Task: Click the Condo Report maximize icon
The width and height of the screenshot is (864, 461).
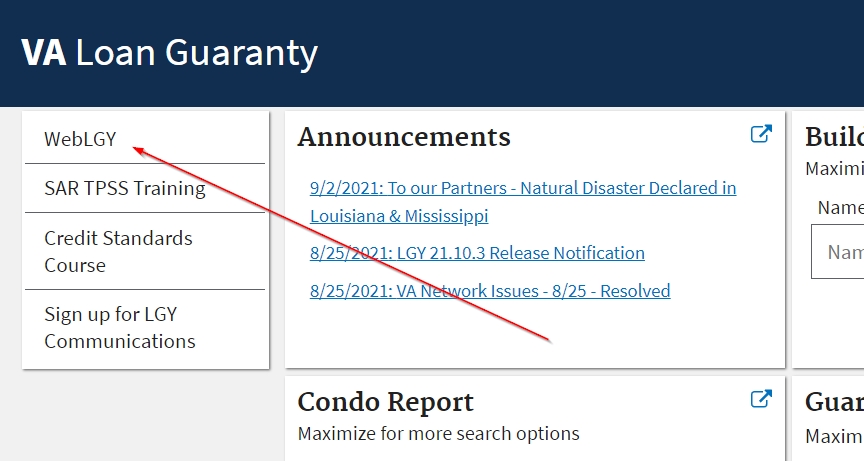Action: click(x=761, y=399)
